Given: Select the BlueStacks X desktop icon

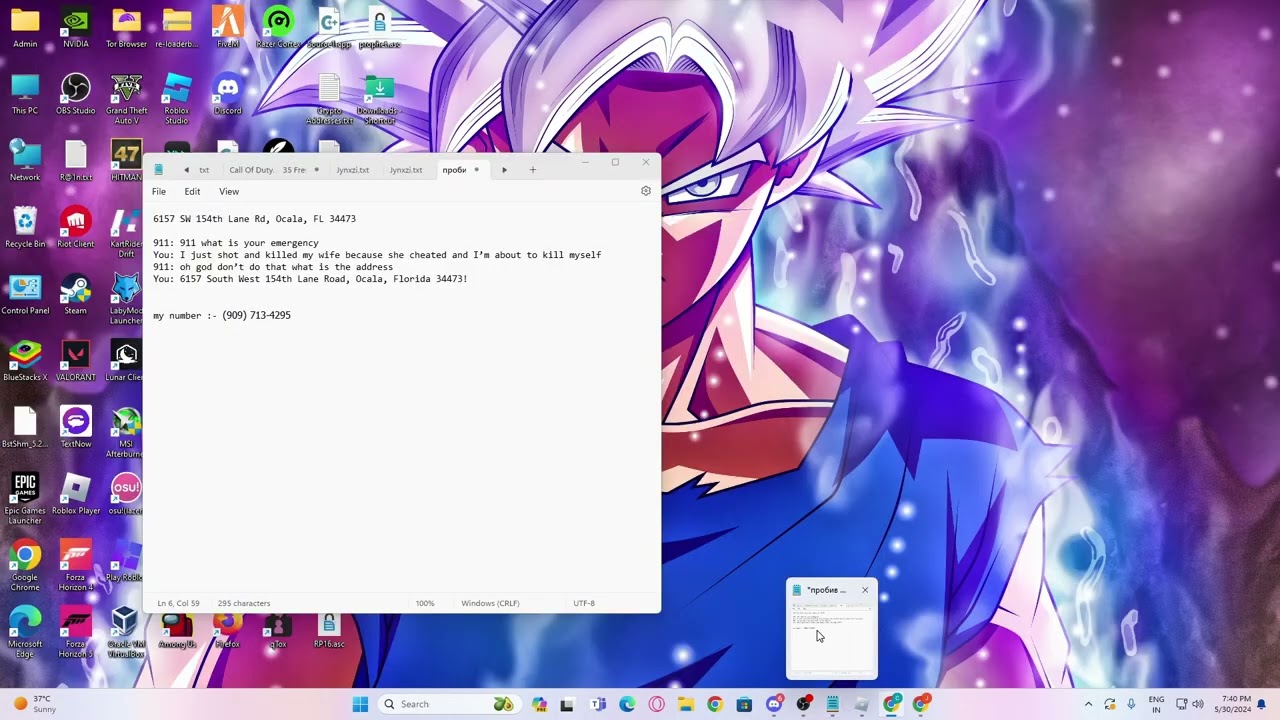Looking at the screenshot, I should coord(25,361).
